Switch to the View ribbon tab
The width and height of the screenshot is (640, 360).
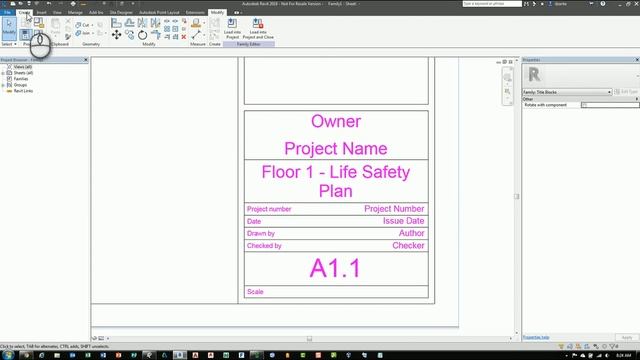57,13
